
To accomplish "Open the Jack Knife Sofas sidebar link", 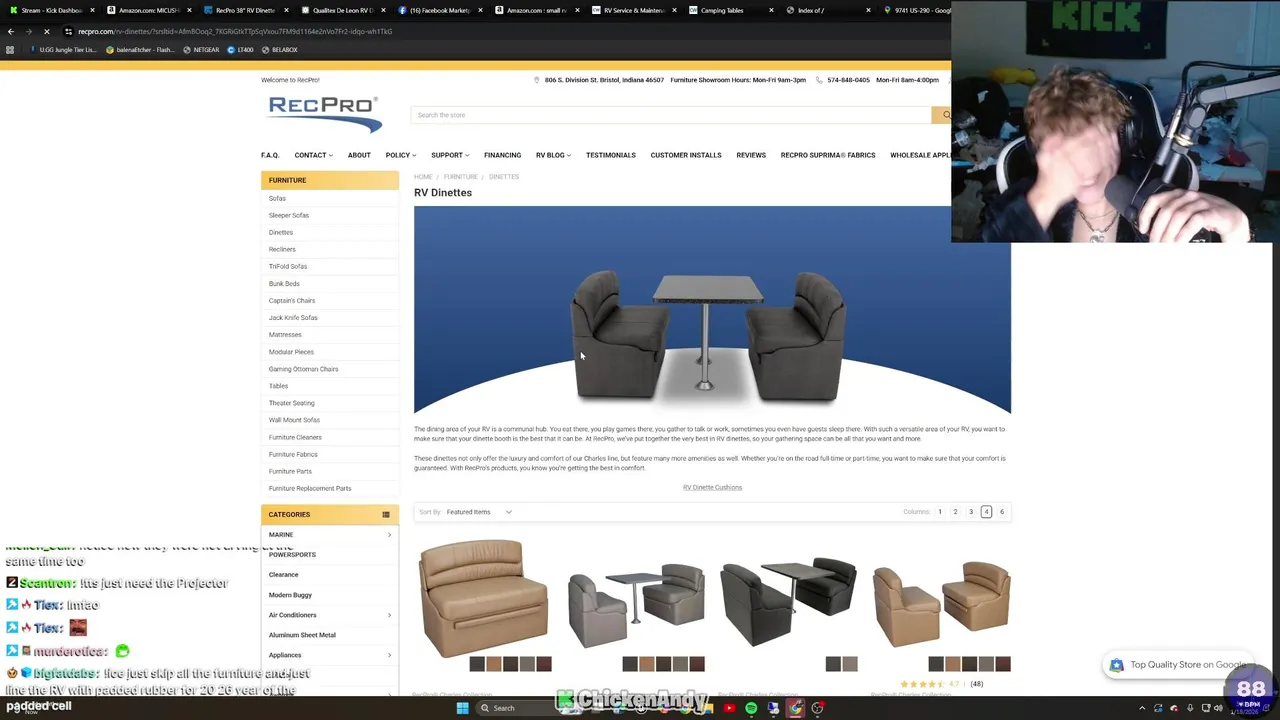I will click(x=293, y=318).
